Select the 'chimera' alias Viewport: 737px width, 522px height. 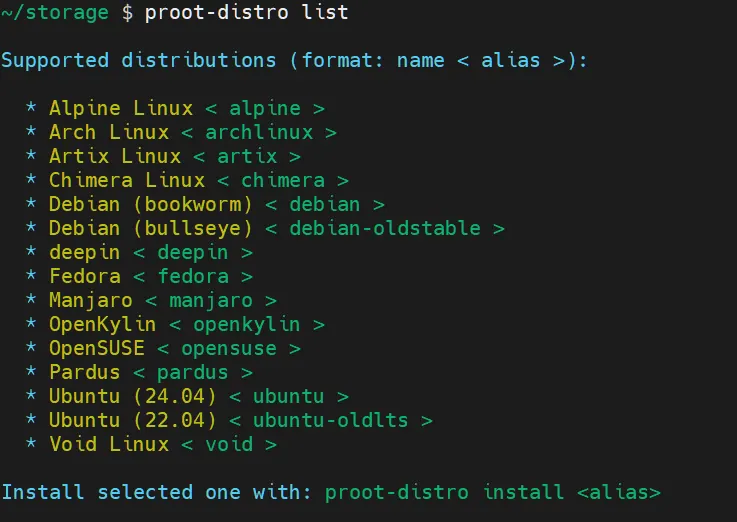coord(282,180)
